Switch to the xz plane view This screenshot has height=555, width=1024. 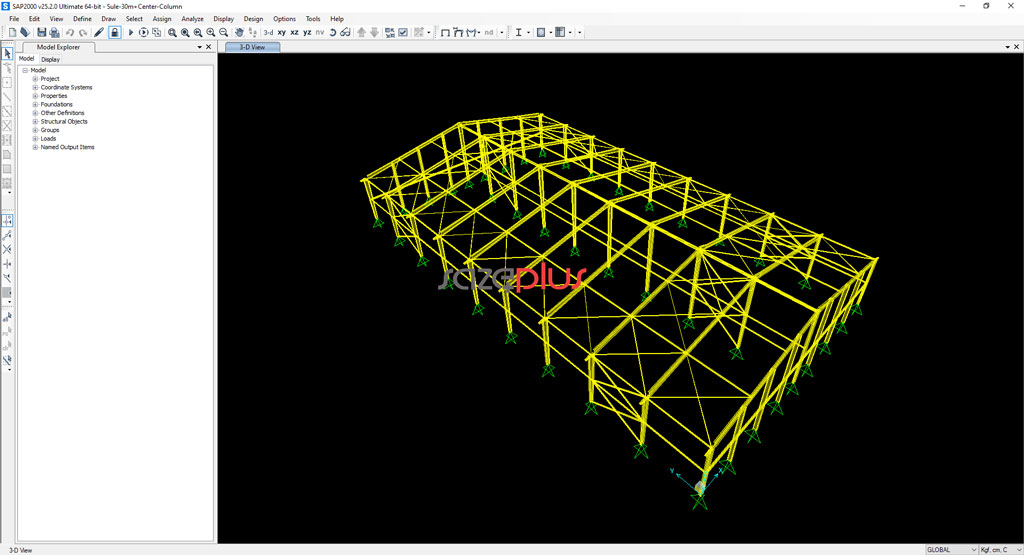(x=295, y=32)
